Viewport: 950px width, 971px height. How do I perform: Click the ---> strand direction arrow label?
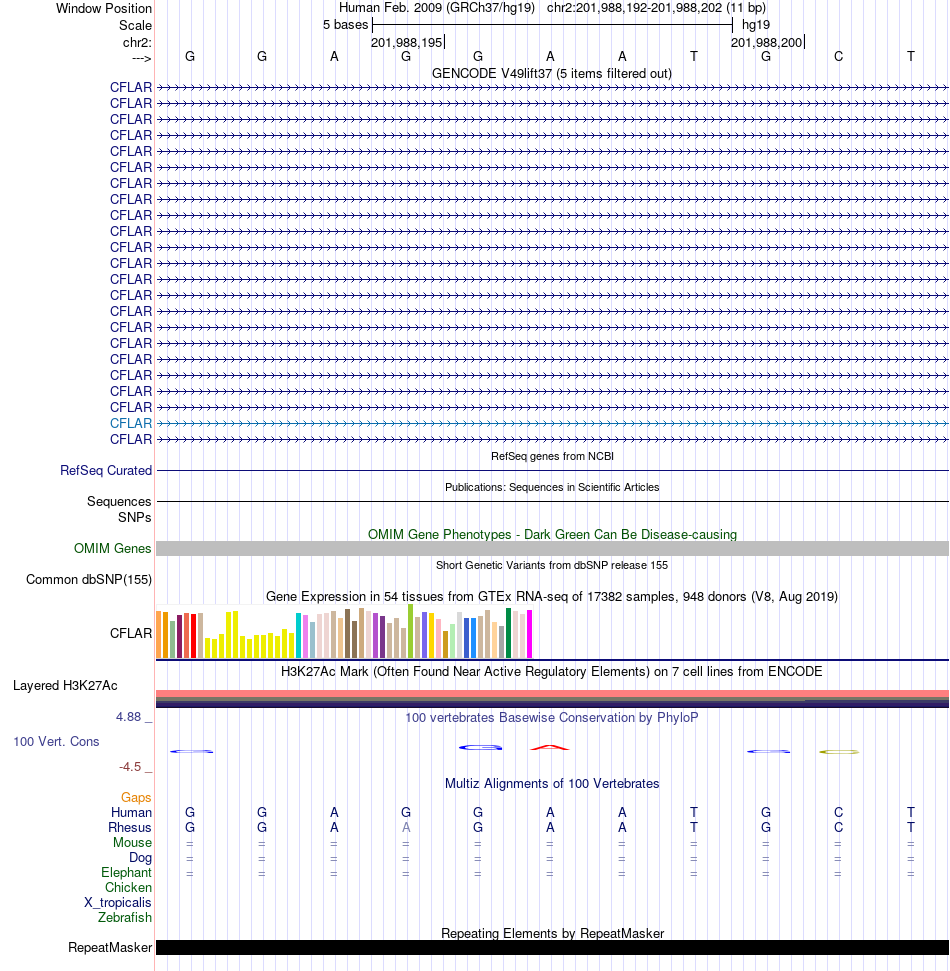(x=141, y=58)
